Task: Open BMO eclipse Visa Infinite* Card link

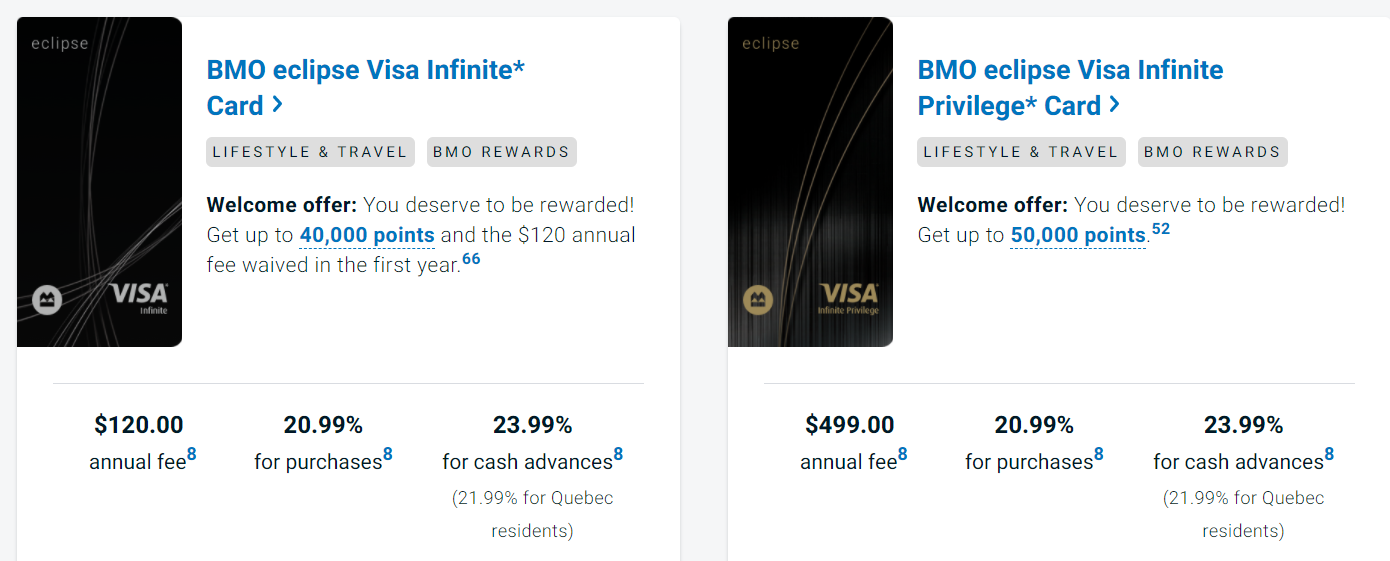Action: (365, 72)
